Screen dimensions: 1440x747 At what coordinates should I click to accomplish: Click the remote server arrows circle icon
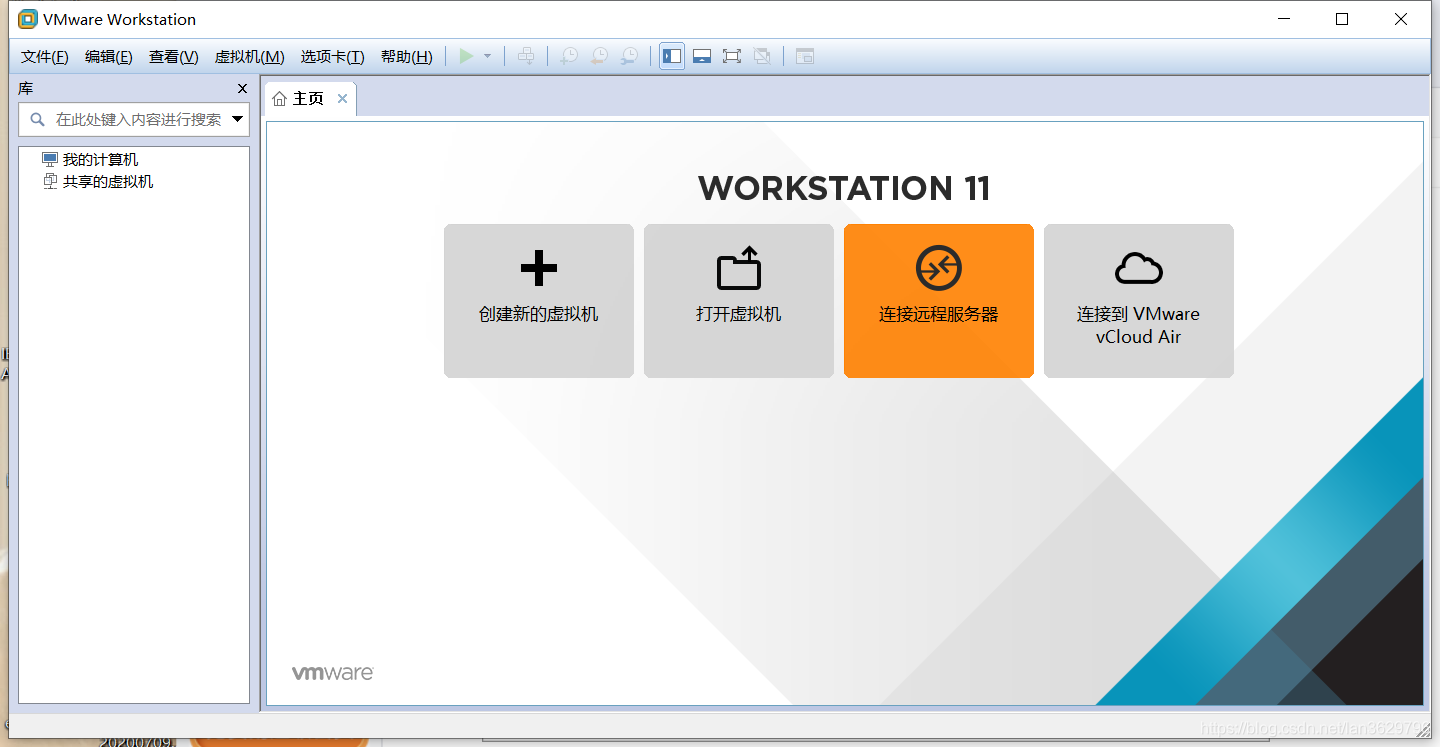point(939,268)
